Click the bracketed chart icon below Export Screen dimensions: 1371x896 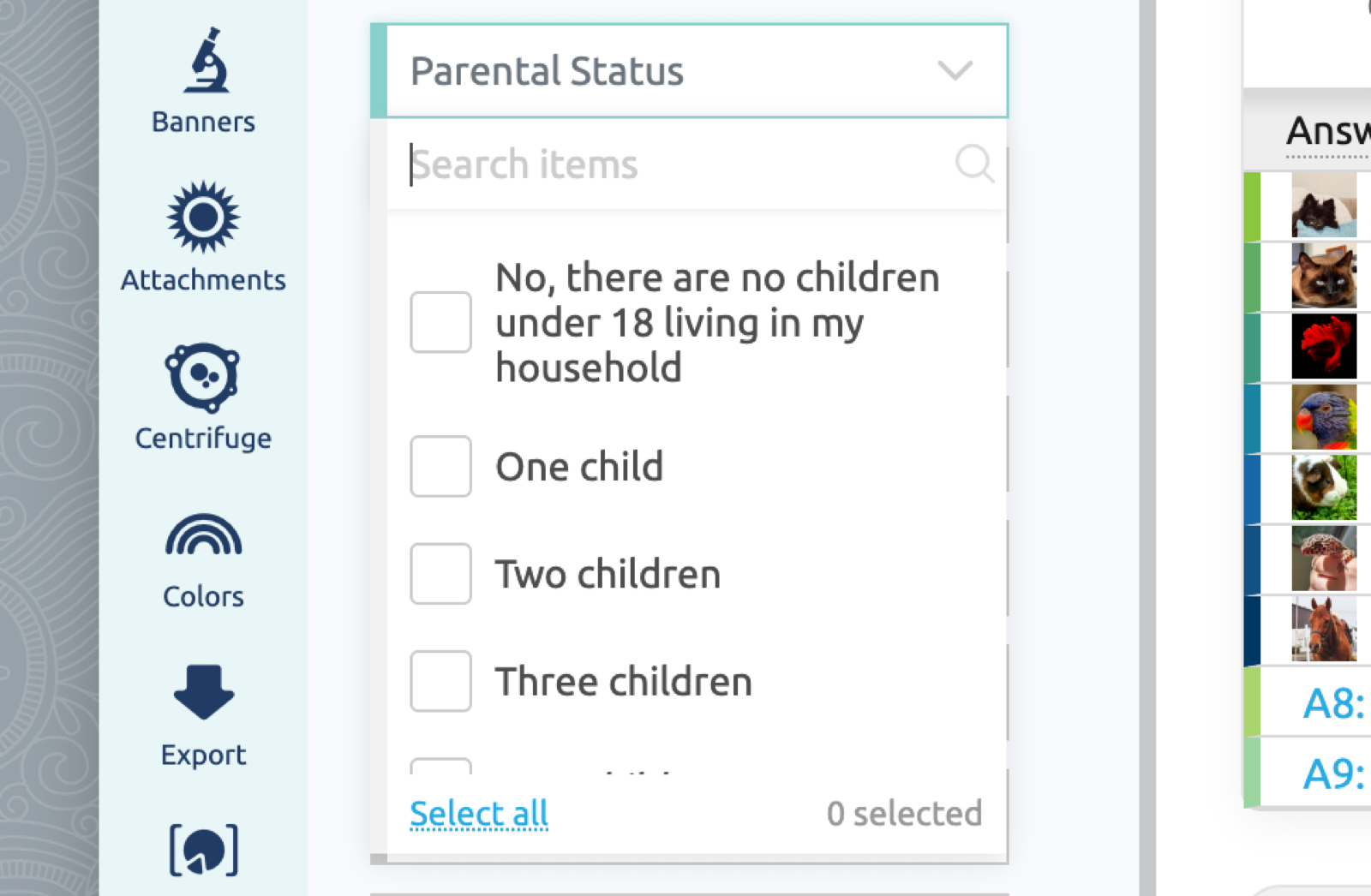[x=203, y=851]
